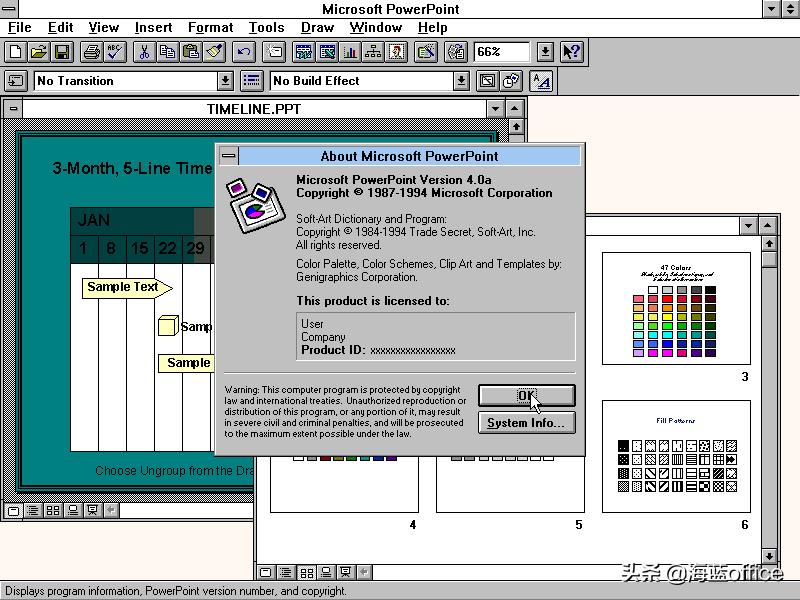
Task: Insert an Organization Chart
Action: (374, 52)
